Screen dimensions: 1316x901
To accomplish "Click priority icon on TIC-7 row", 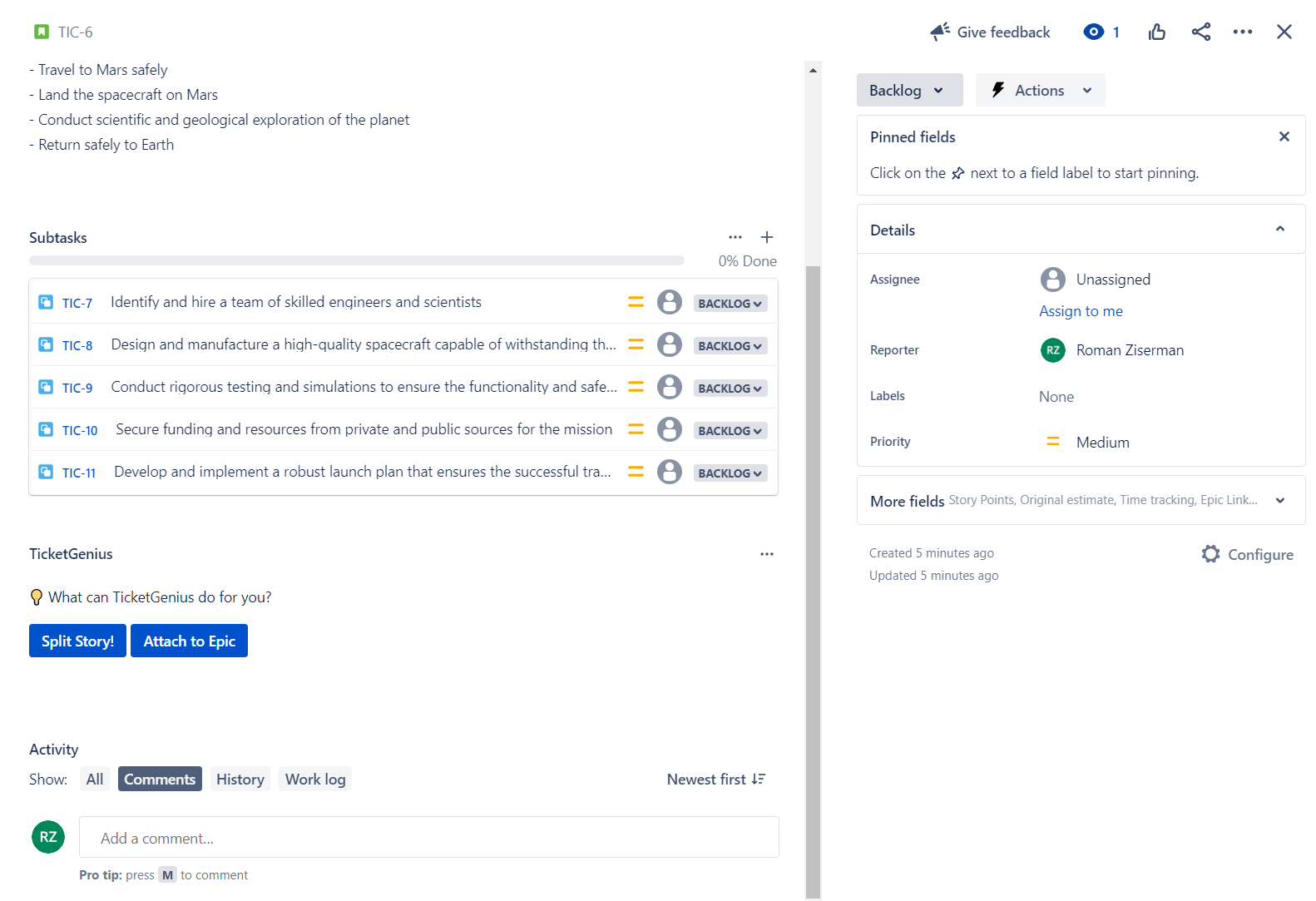I will pyautogui.click(x=636, y=302).
